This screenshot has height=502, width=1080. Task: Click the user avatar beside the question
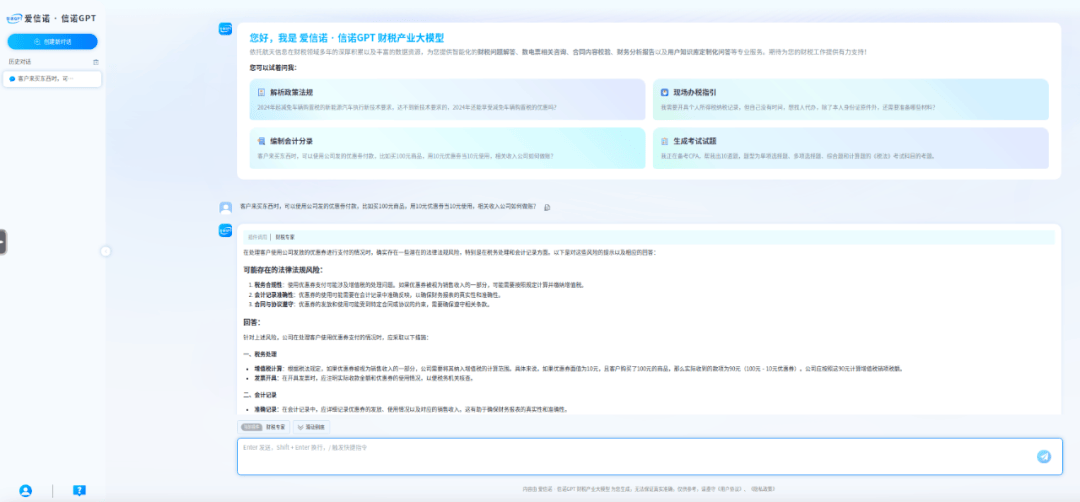tap(225, 207)
